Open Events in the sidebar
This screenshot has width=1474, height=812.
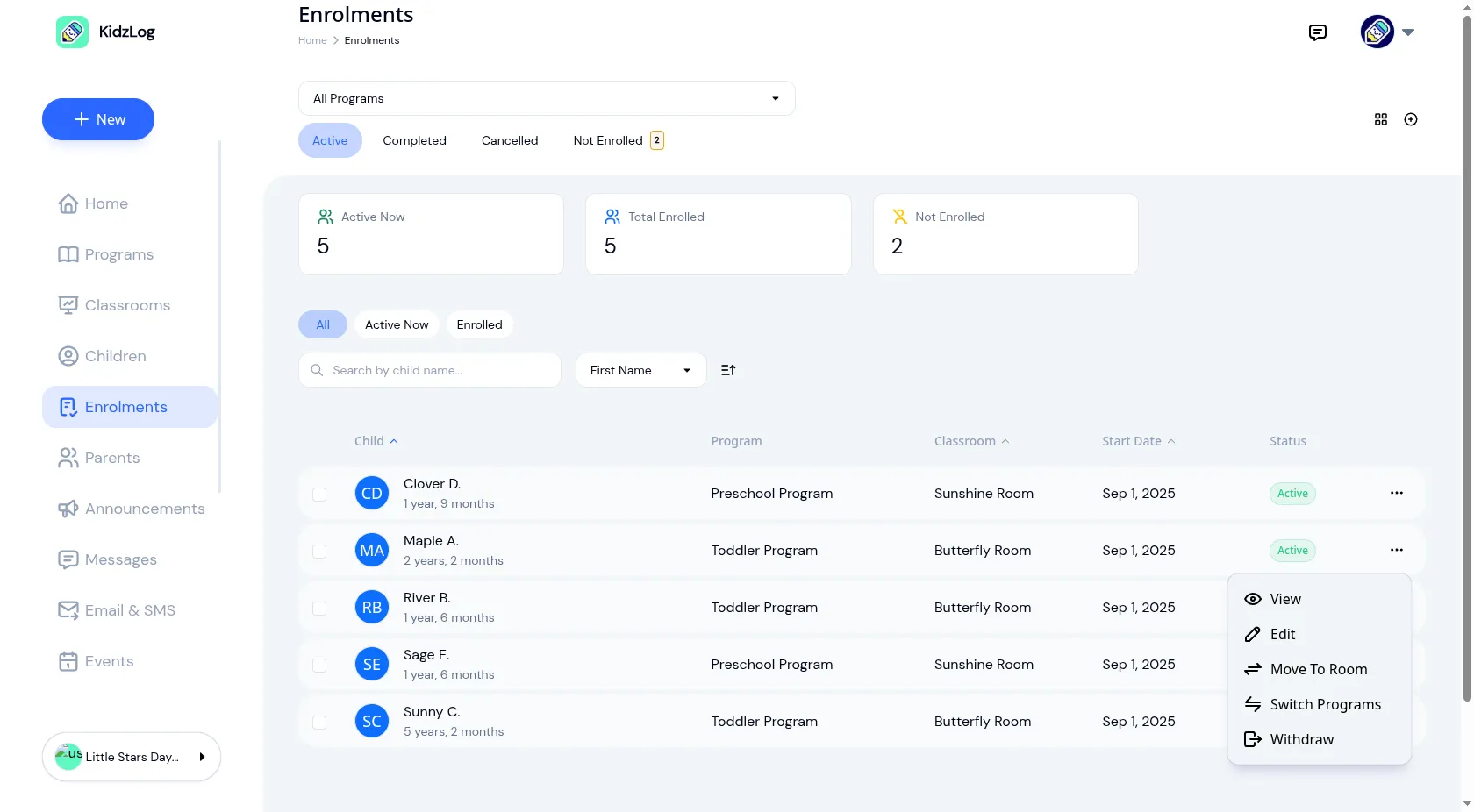[130, 661]
